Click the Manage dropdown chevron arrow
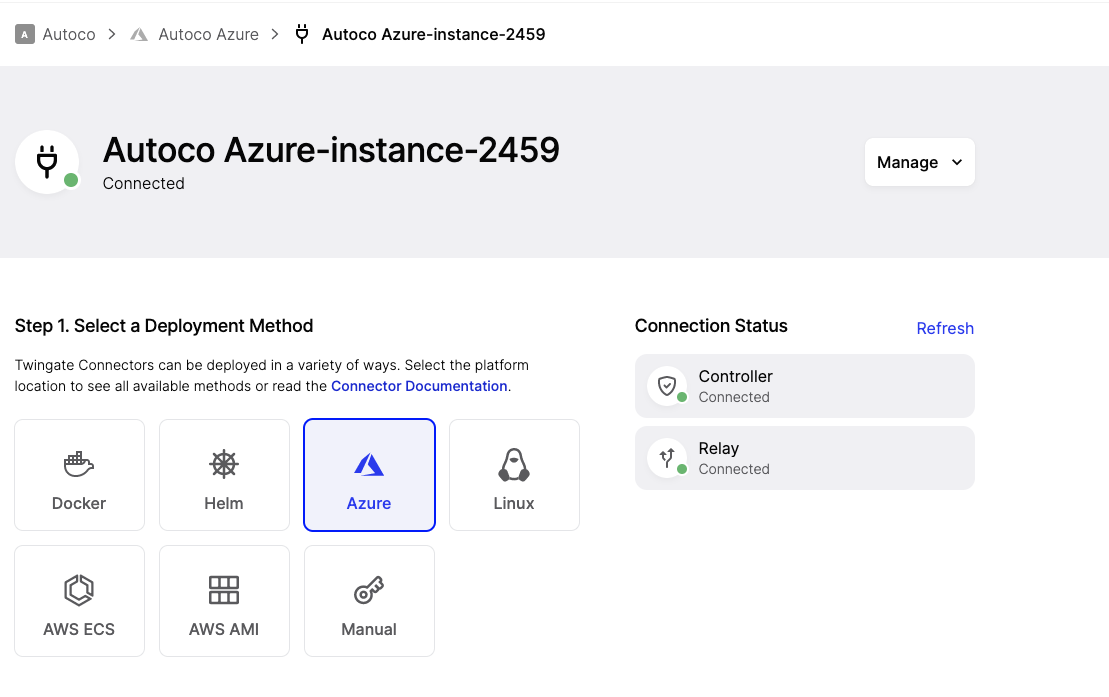Screen dimensions: 1109x697 [x=957, y=162]
